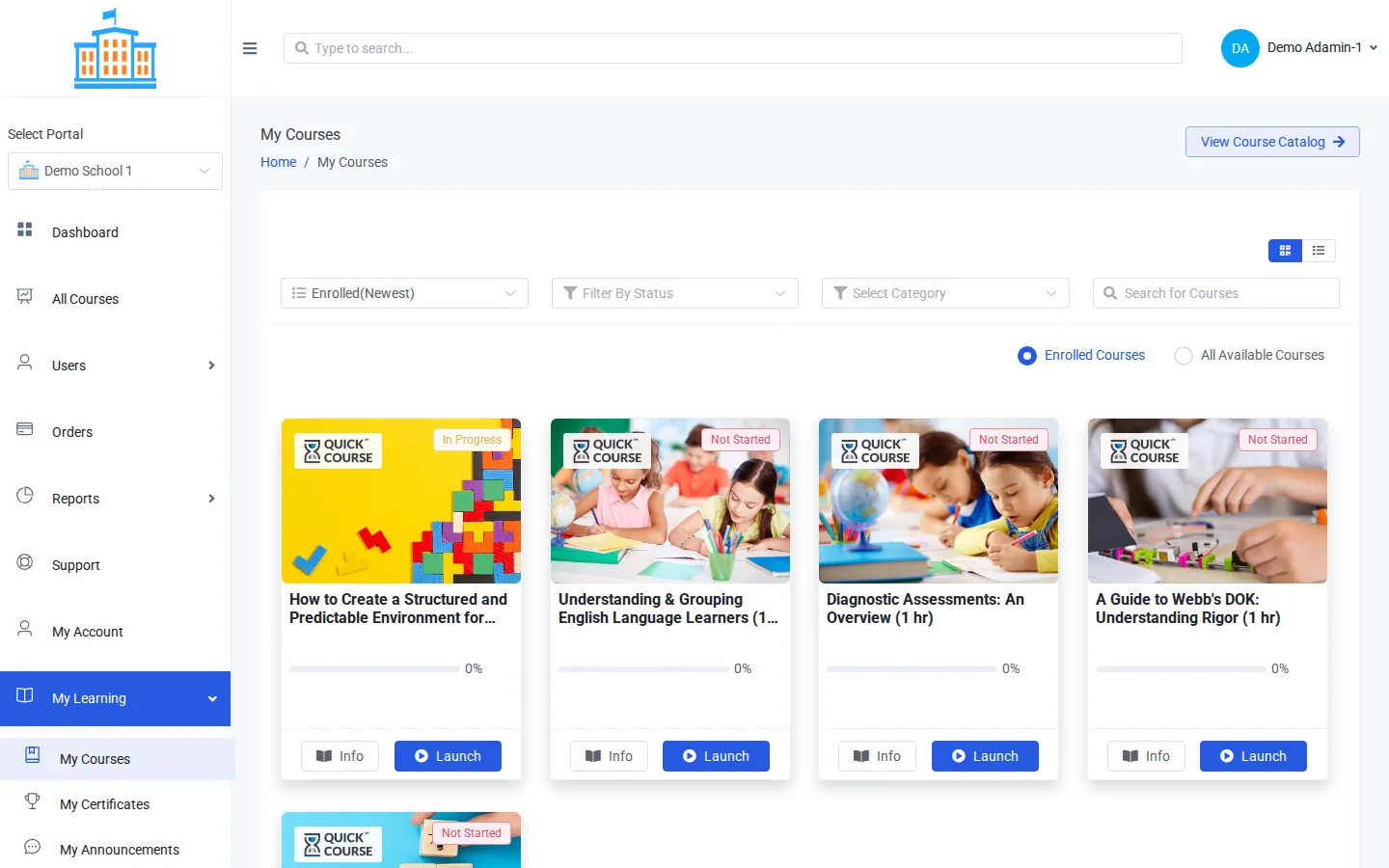Click the My Announcements chat bubble icon
Image resolution: width=1389 pixels, height=868 pixels.
(x=32, y=847)
